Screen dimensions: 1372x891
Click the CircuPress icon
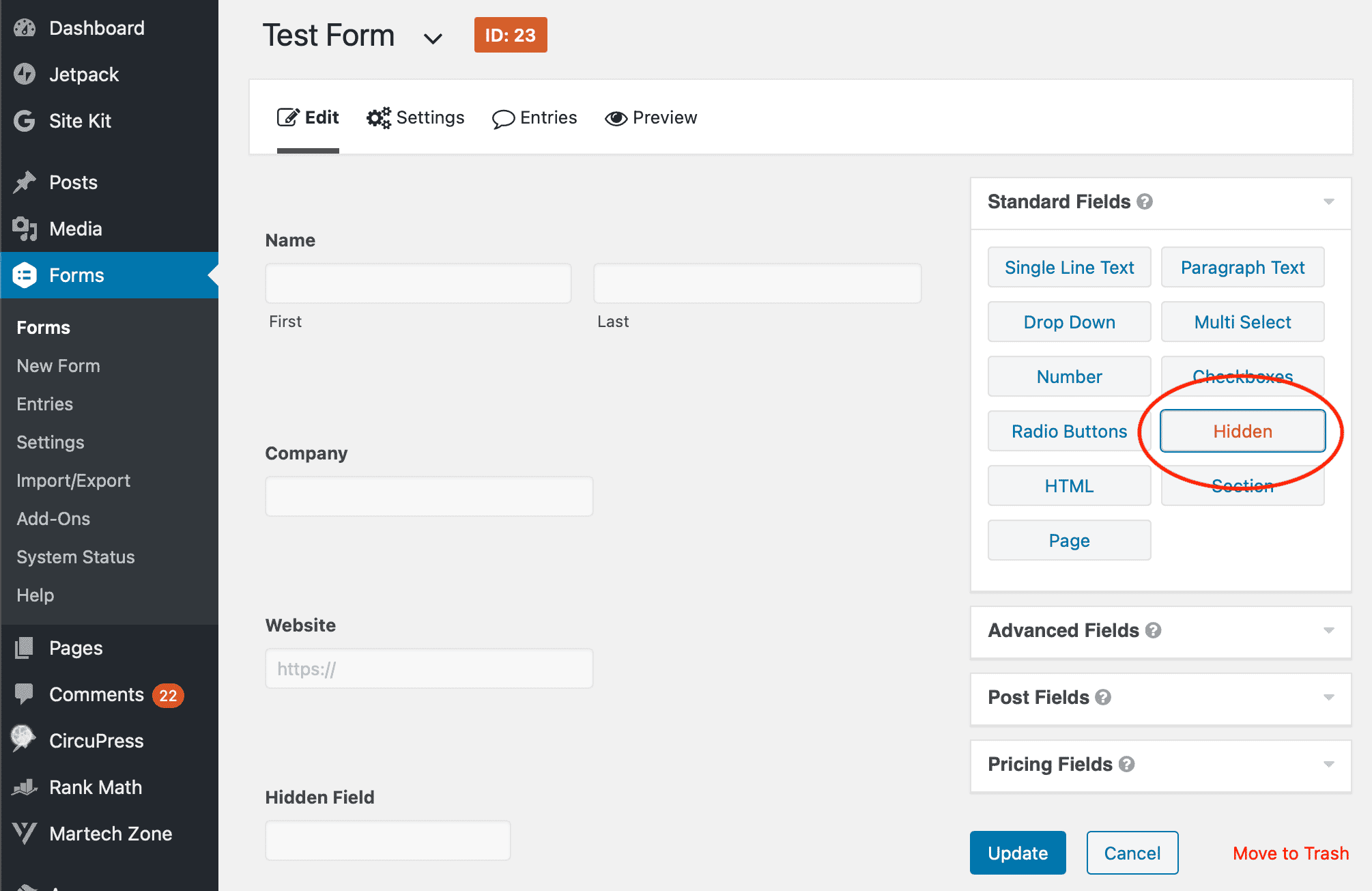click(x=23, y=739)
